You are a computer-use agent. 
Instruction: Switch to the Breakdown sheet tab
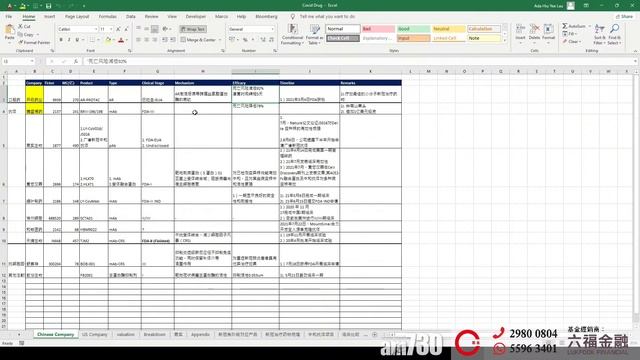pyautogui.click(x=154, y=335)
